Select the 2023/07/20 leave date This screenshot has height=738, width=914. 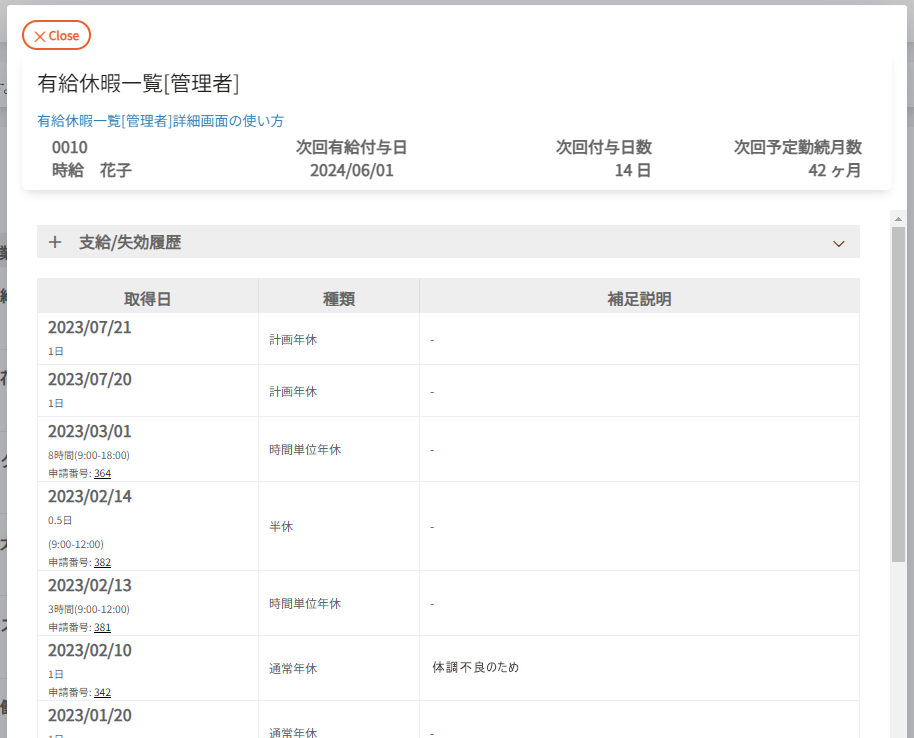(90, 380)
